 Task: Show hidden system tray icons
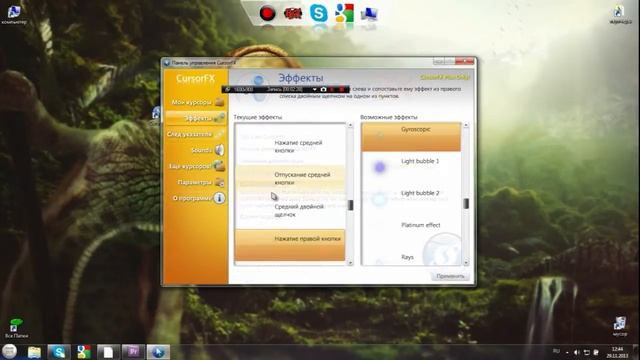(567, 352)
